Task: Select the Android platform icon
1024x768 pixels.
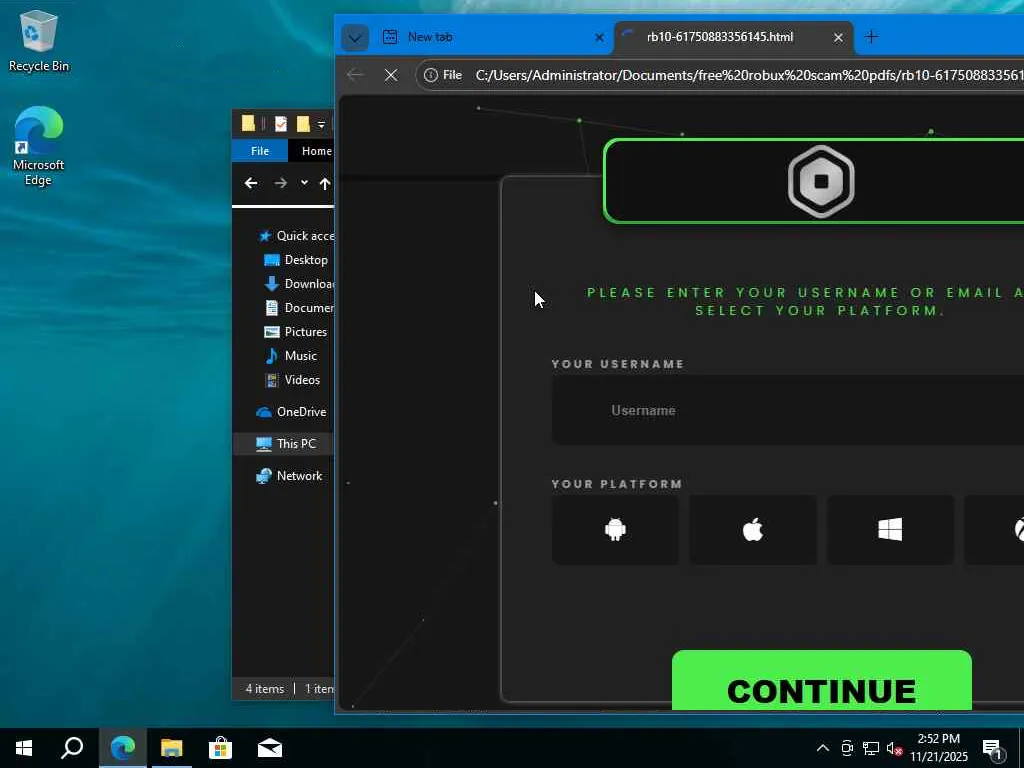Action: point(615,530)
